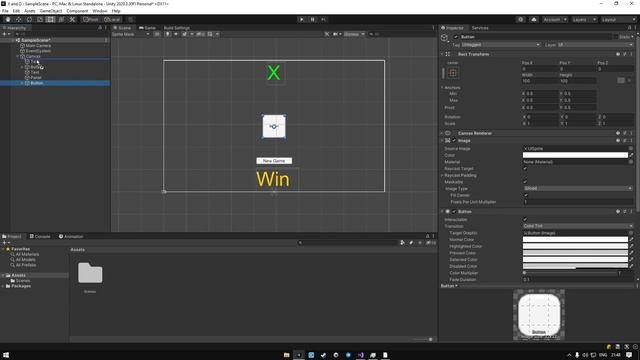
Task: Select the Rotate tool in toolbar
Action: [29, 19]
